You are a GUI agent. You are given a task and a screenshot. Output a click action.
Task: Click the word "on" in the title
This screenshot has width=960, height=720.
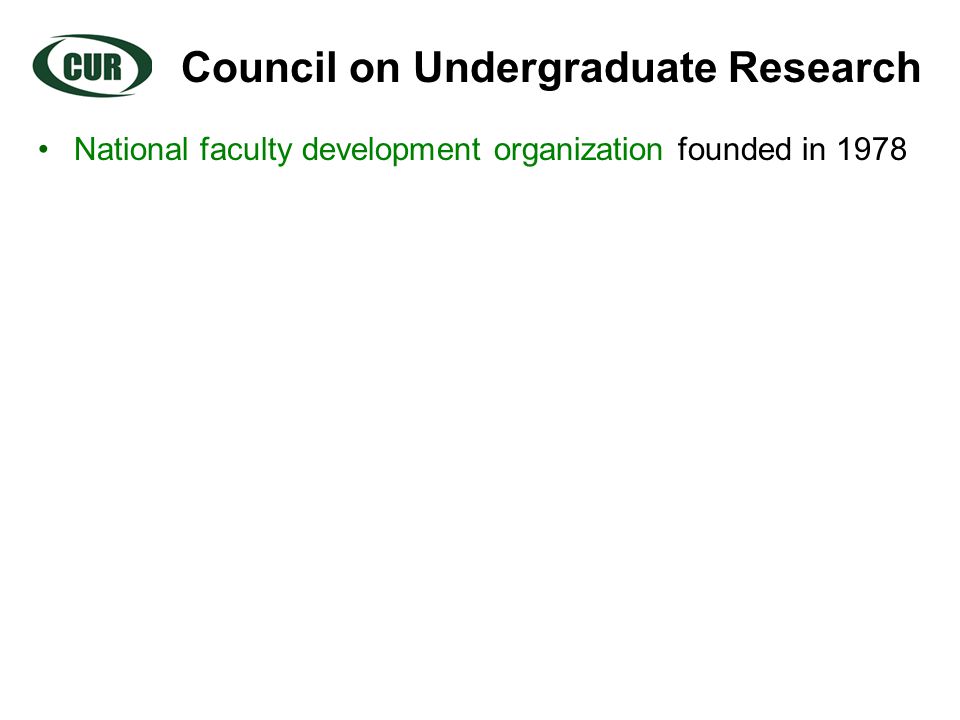tap(375, 71)
